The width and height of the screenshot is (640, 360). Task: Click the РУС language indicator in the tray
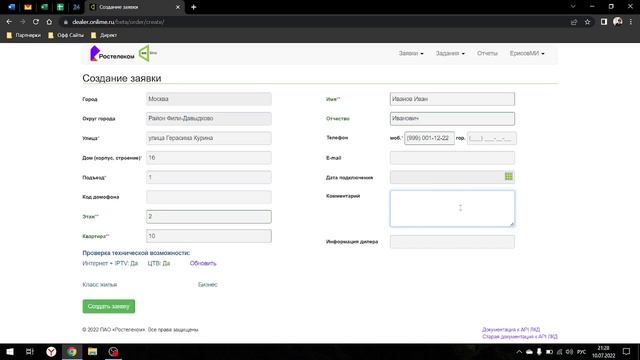pos(582,351)
